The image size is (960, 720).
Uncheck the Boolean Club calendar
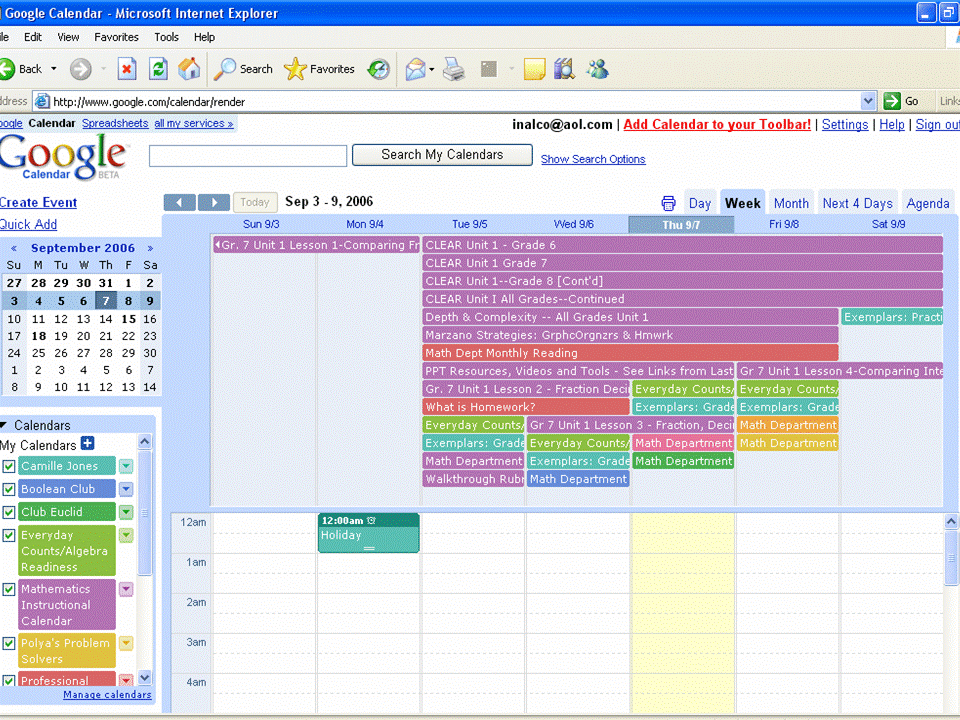click(9, 489)
